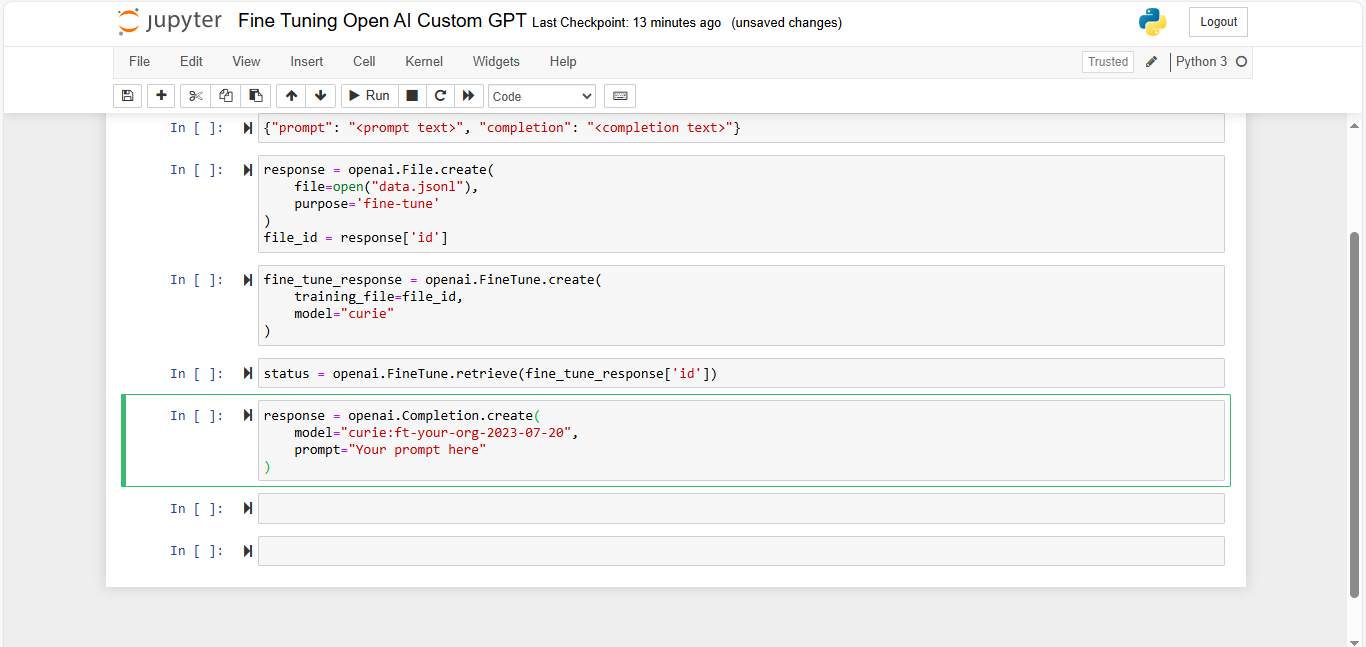Viewport: 1366px width, 647px height.
Task: Open the Help menu
Action: [x=562, y=61]
